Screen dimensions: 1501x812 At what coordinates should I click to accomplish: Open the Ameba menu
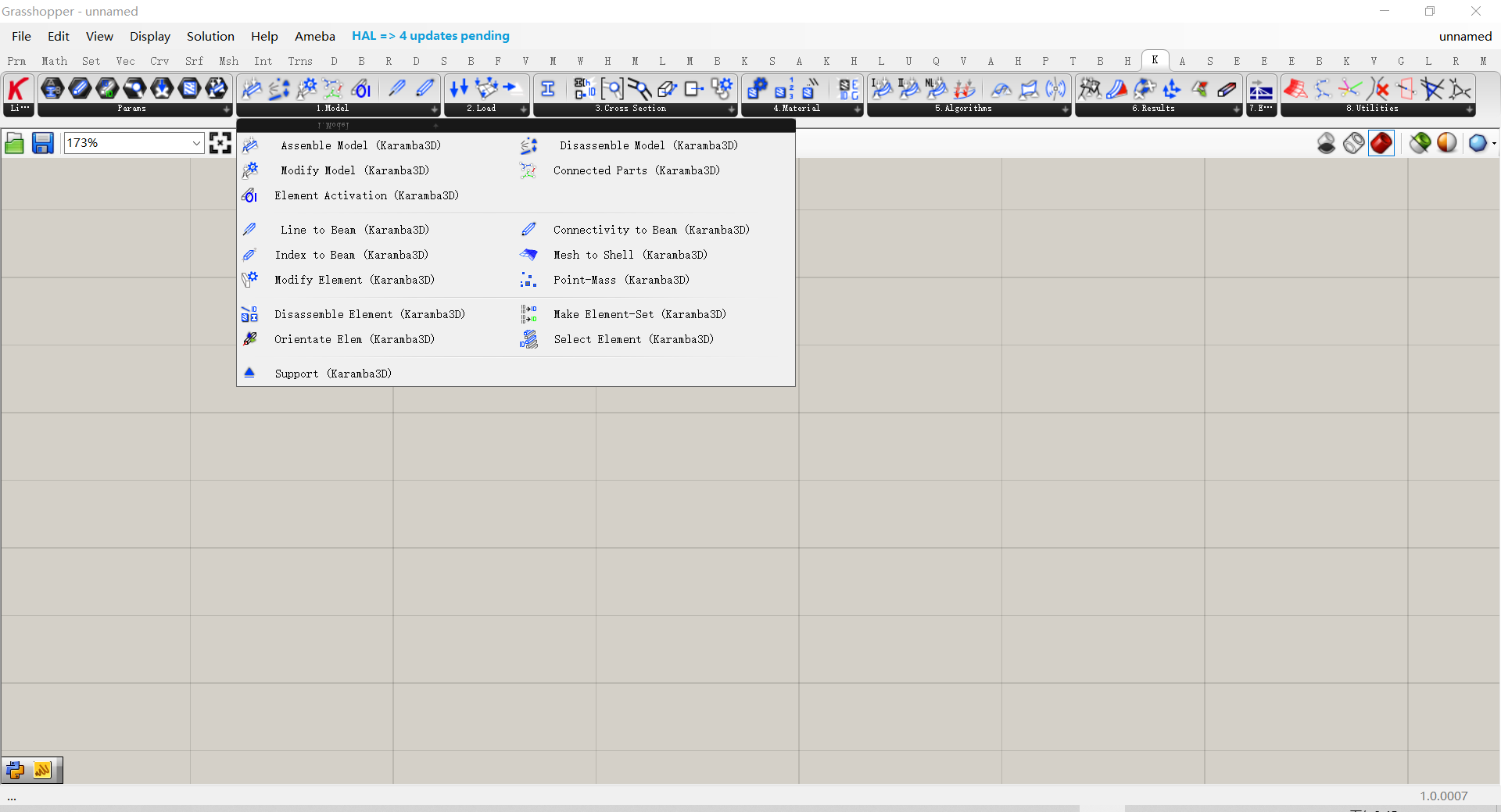point(315,36)
